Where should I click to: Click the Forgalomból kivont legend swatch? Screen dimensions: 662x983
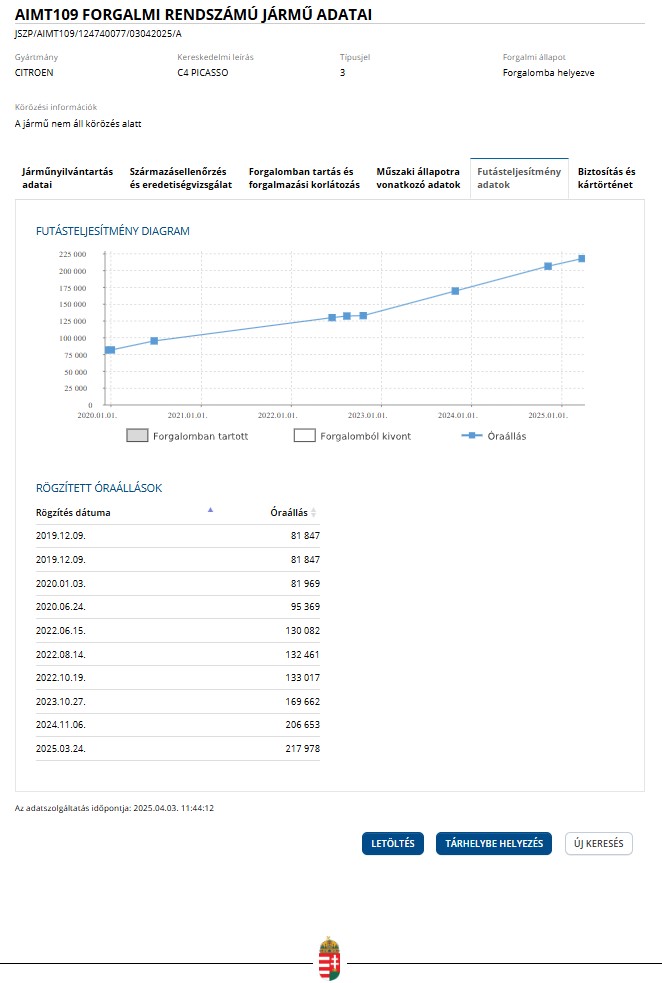coord(305,436)
